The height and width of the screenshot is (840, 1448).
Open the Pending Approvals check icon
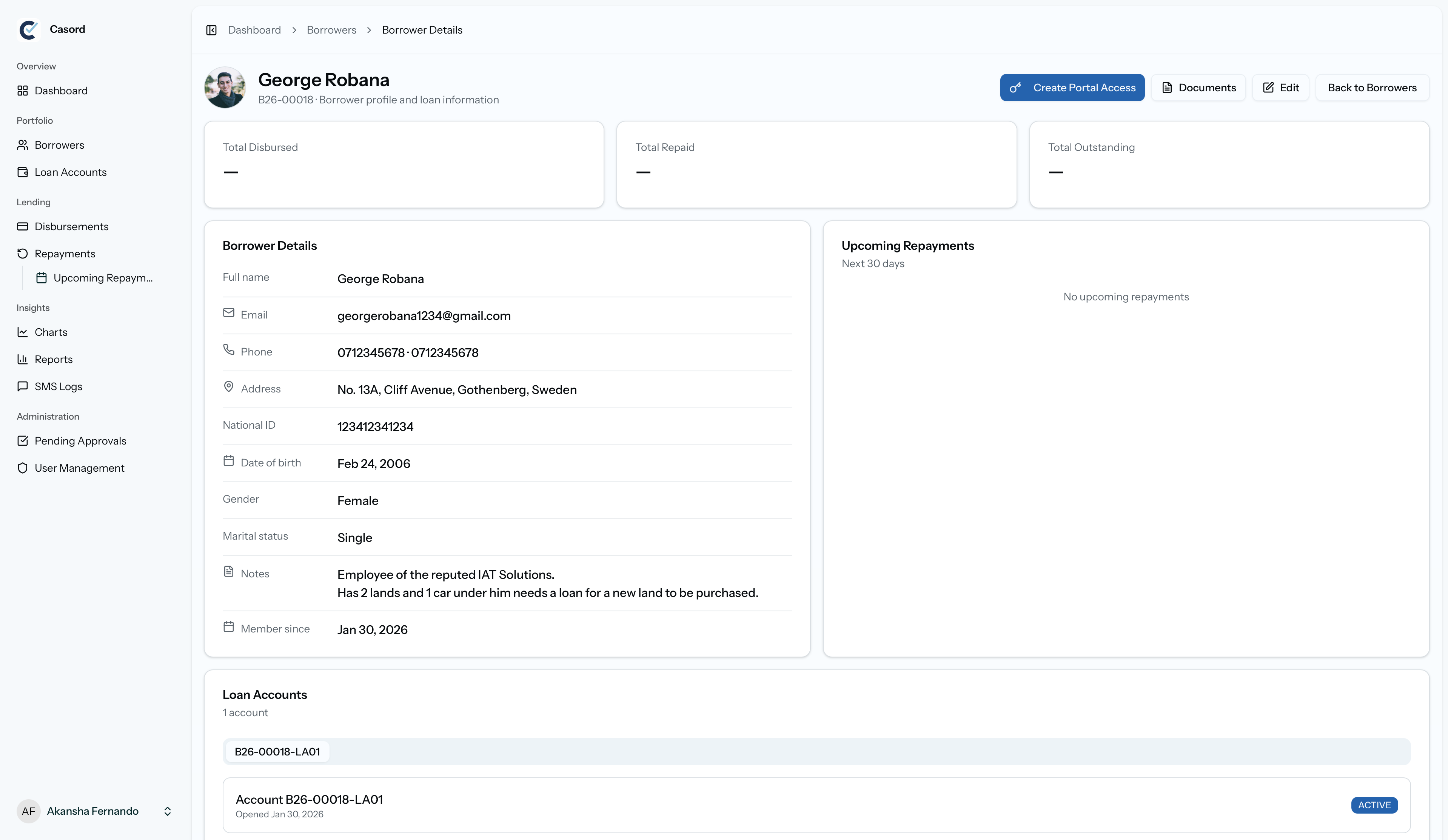pyautogui.click(x=22, y=441)
